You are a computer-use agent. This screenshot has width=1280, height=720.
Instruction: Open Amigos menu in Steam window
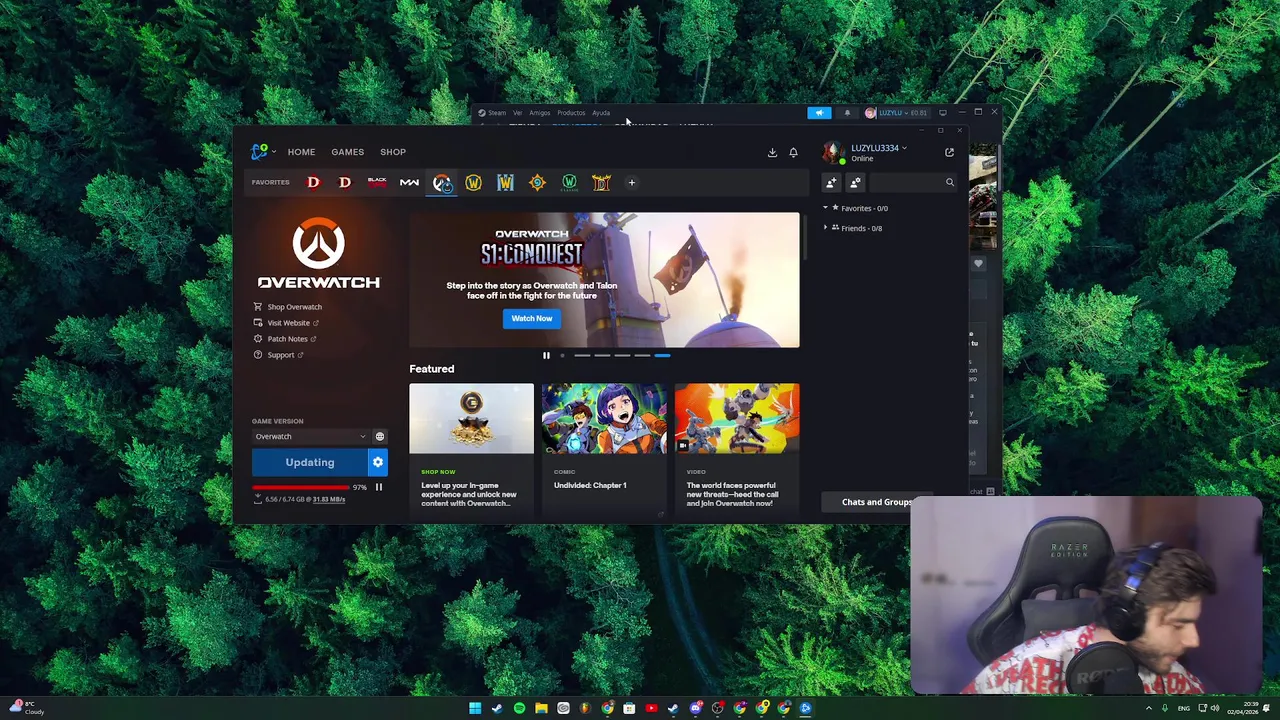540,113
